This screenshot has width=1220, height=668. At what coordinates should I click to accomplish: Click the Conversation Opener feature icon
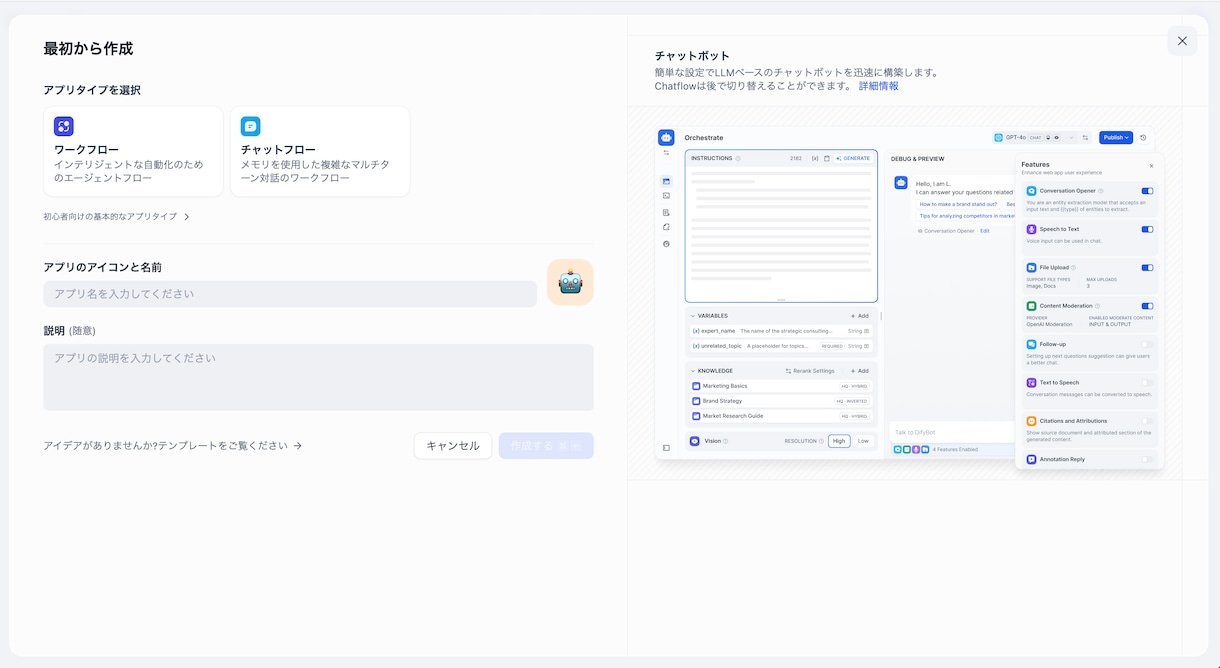pyautogui.click(x=1031, y=190)
